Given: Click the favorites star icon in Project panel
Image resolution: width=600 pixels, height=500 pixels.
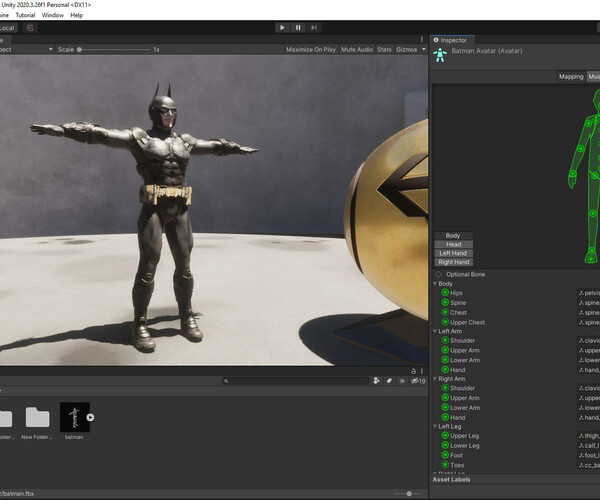Looking at the screenshot, I should click(x=402, y=381).
